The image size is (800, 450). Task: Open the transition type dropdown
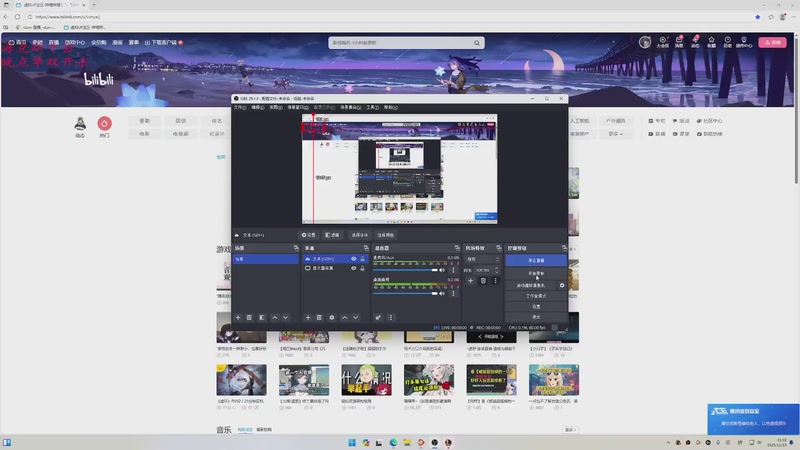(483, 259)
